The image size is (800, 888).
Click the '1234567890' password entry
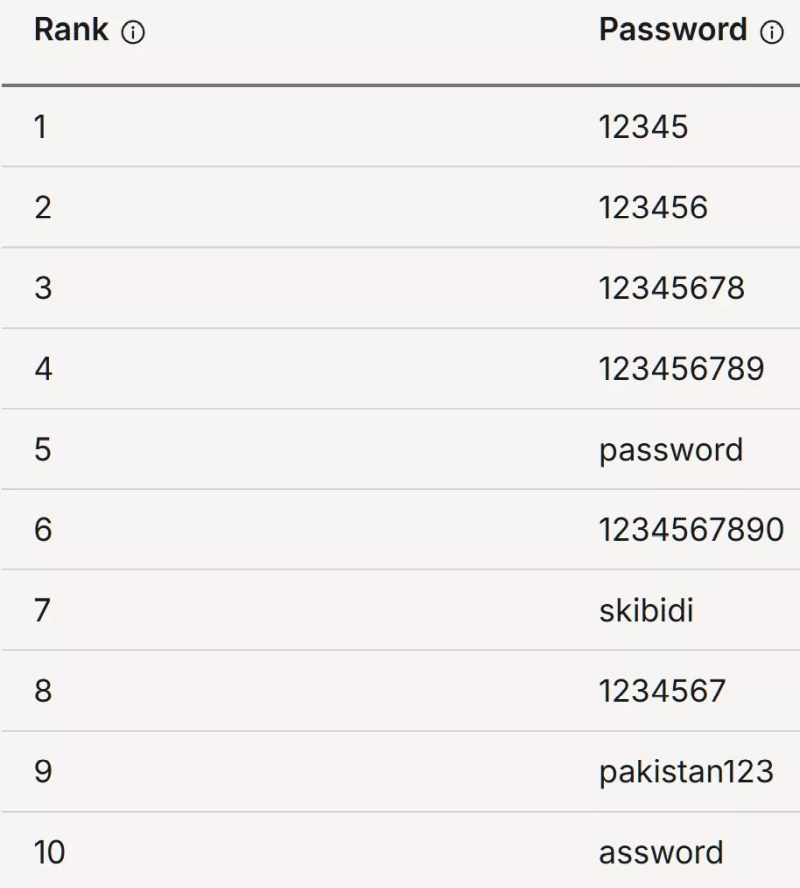691,530
